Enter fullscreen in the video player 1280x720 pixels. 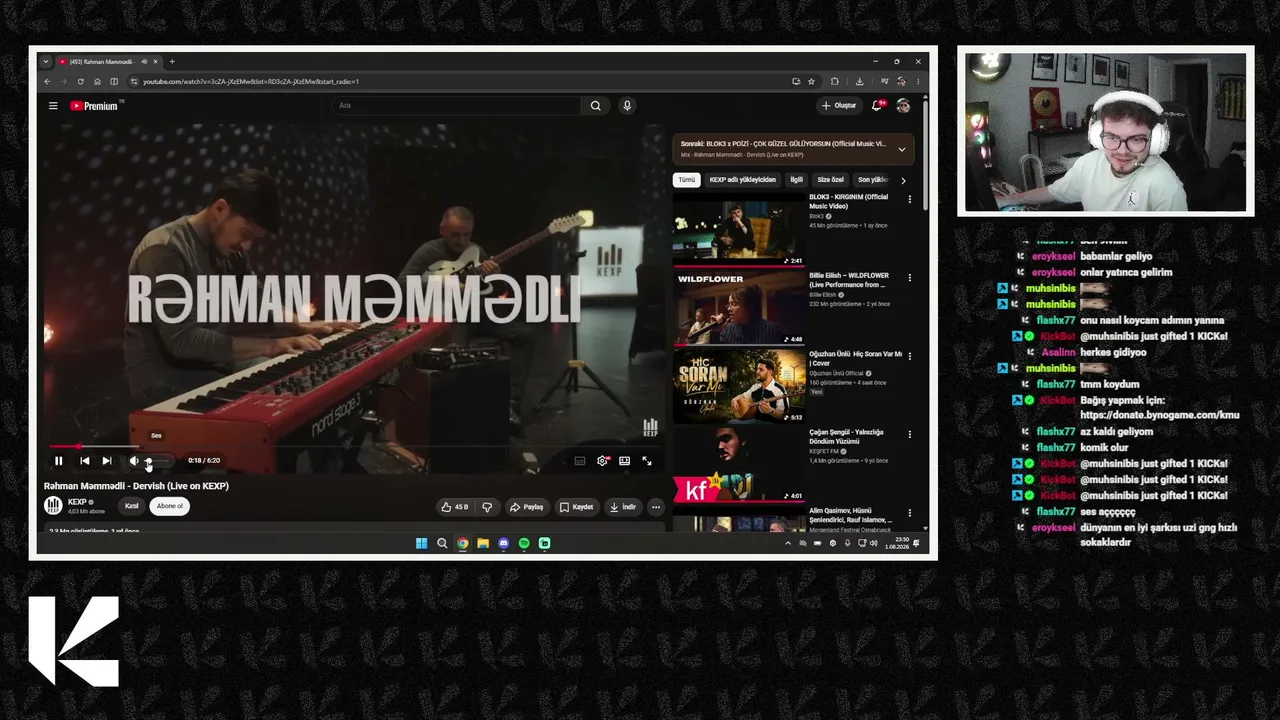click(647, 461)
